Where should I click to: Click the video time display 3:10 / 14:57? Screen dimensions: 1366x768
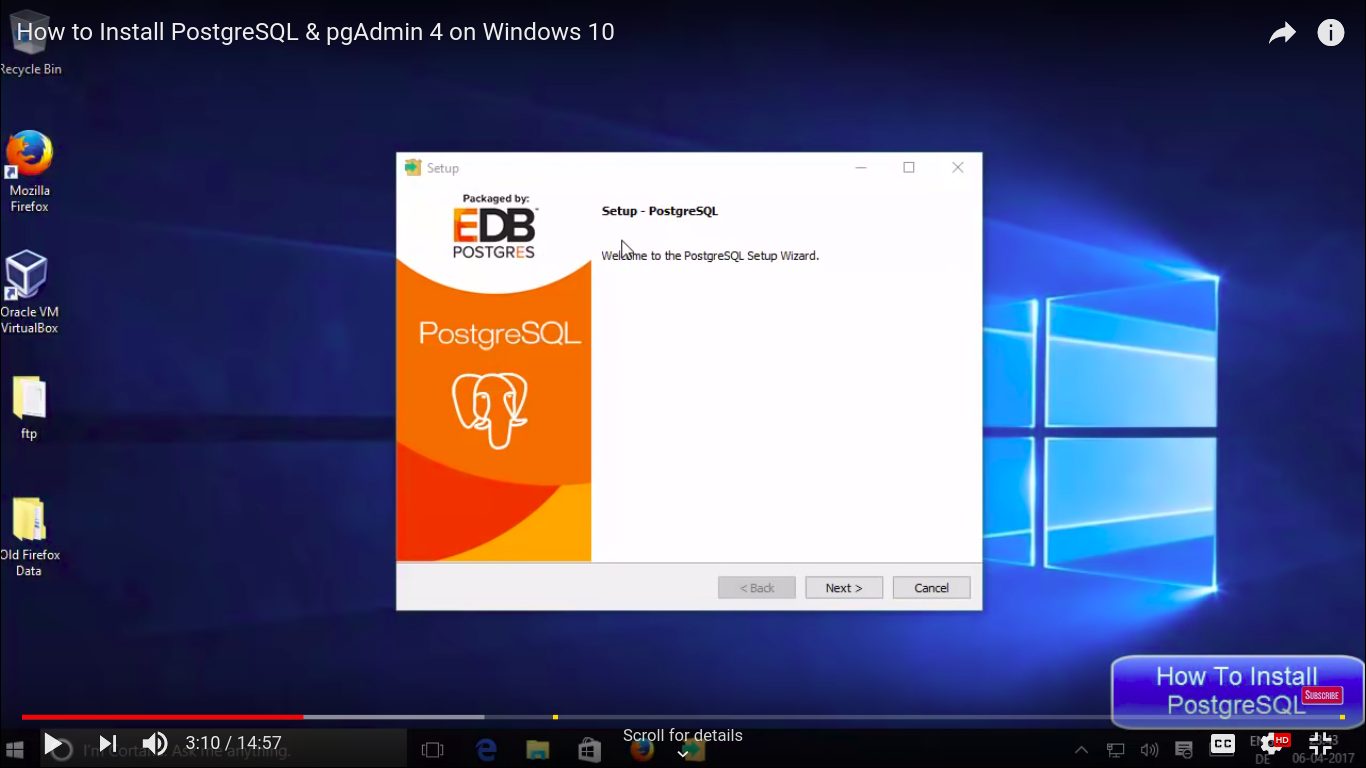[233, 743]
